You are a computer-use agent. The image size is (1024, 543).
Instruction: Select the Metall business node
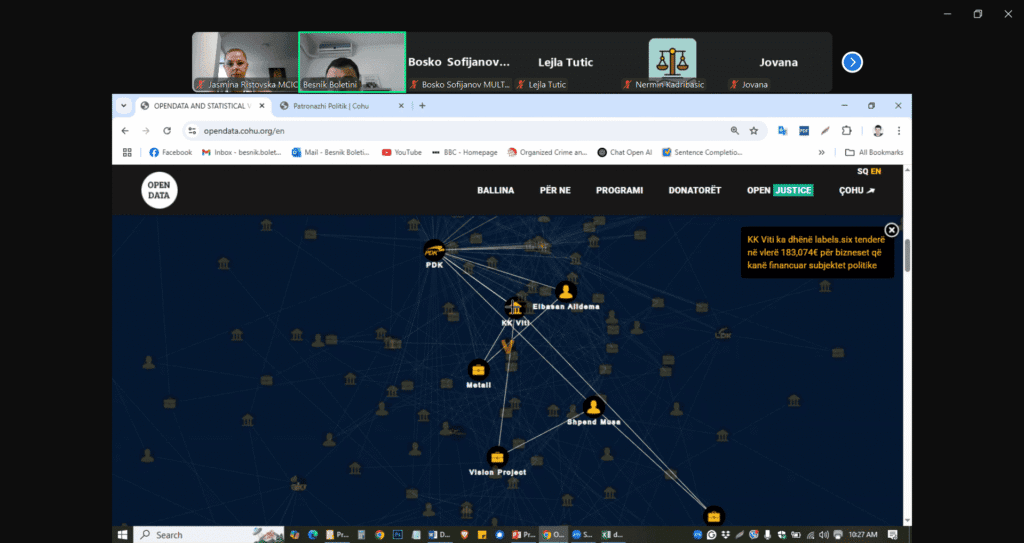pos(478,369)
